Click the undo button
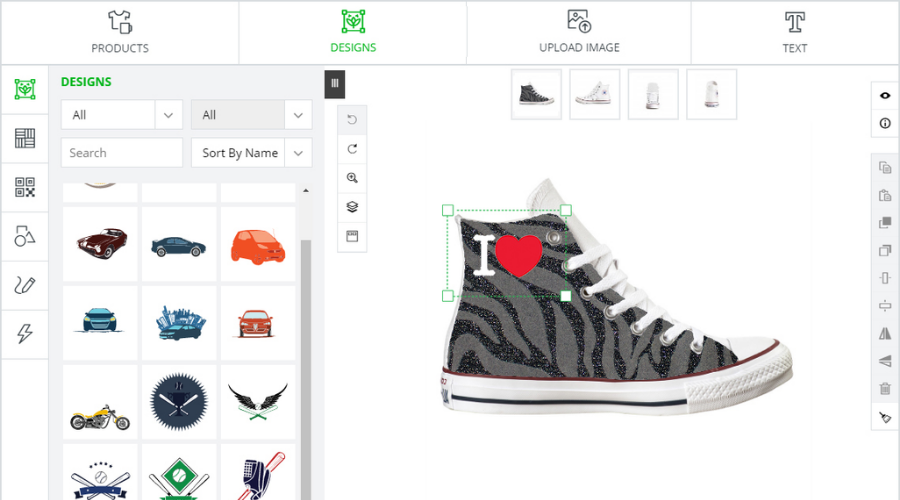The image size is (900, 500). [352, 120]
